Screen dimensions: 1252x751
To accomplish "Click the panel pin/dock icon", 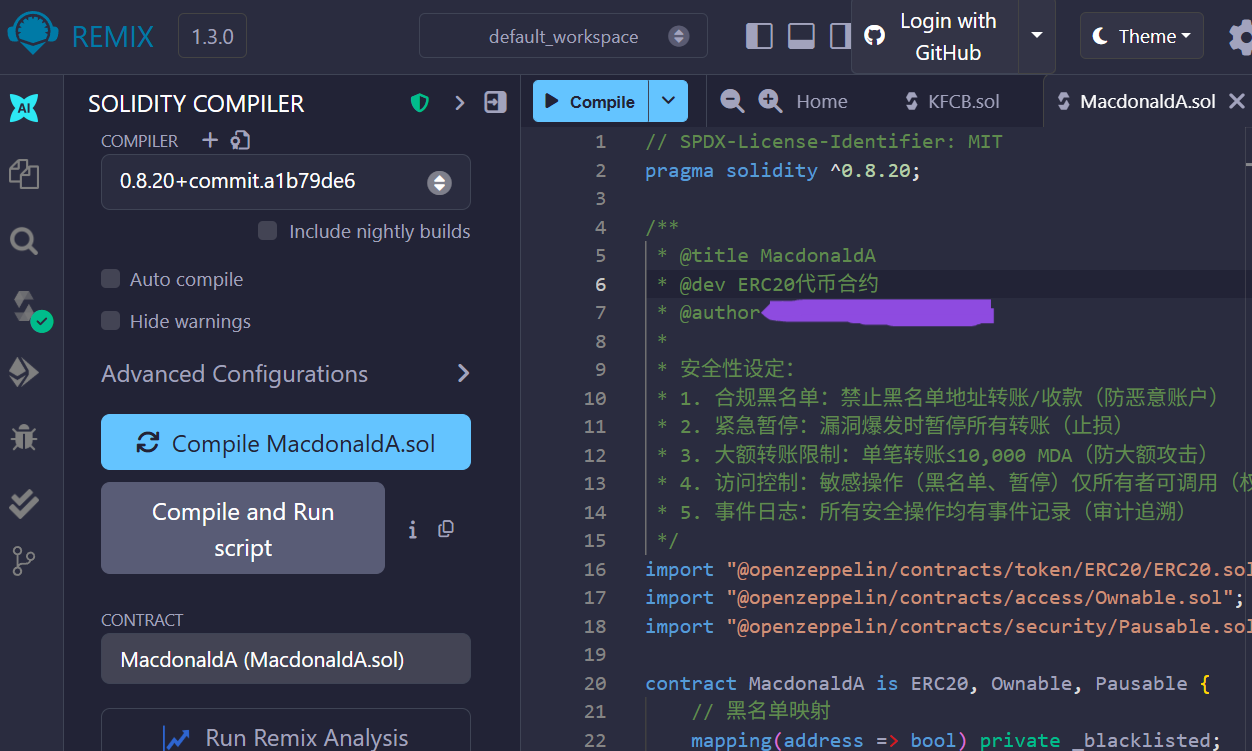I will [x=495, y=102].
